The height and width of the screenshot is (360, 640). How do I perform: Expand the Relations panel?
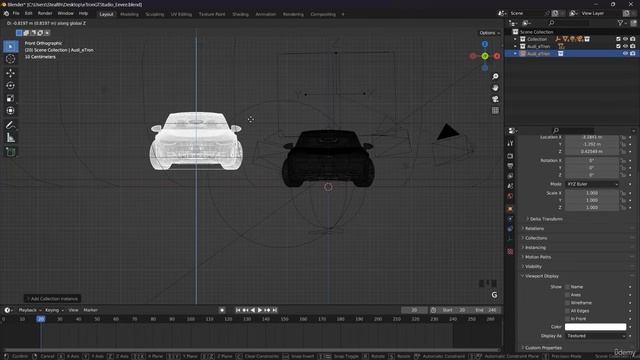coord(534,229)
